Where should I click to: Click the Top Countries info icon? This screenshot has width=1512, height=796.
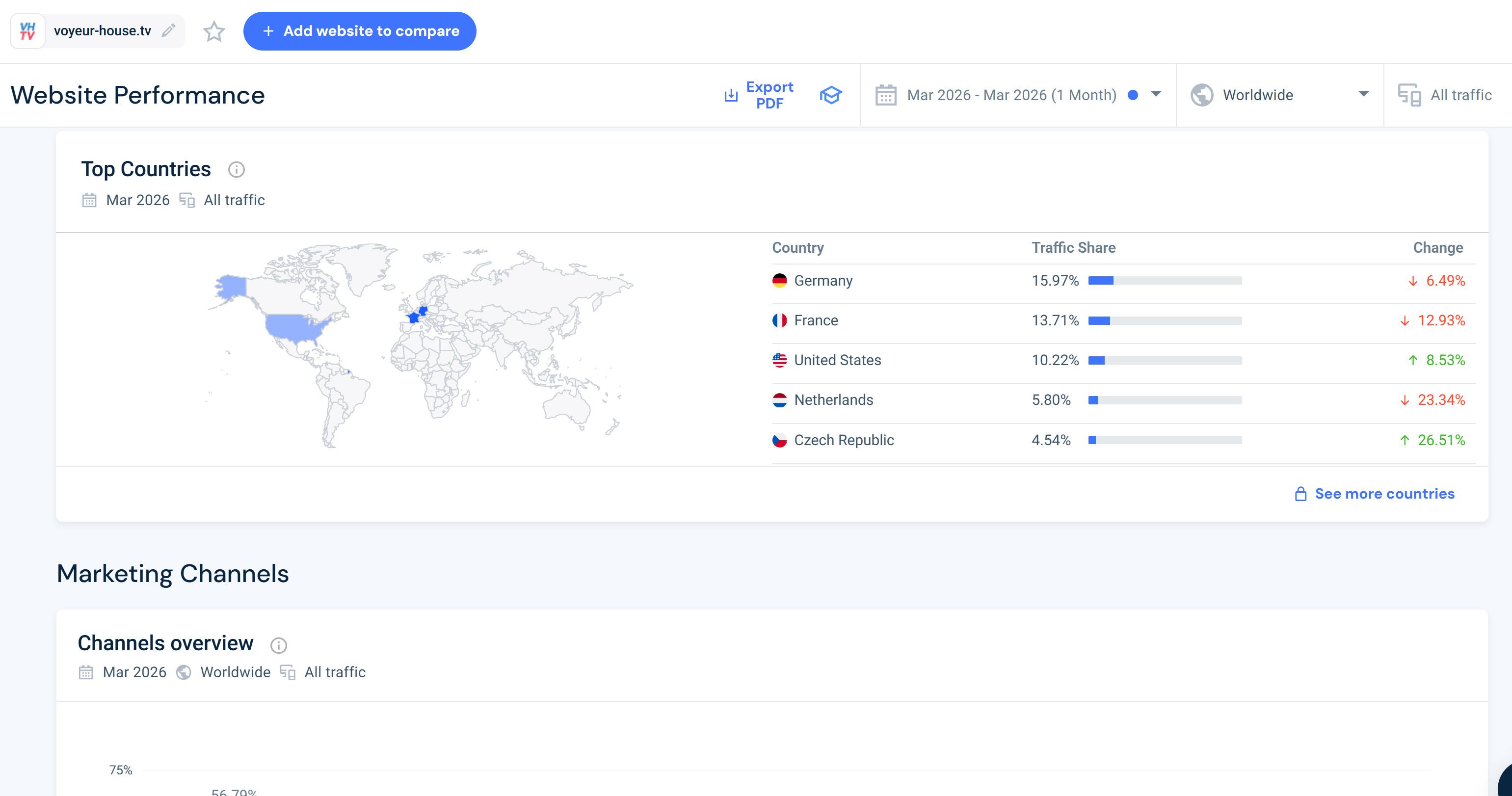click(236, 170)
